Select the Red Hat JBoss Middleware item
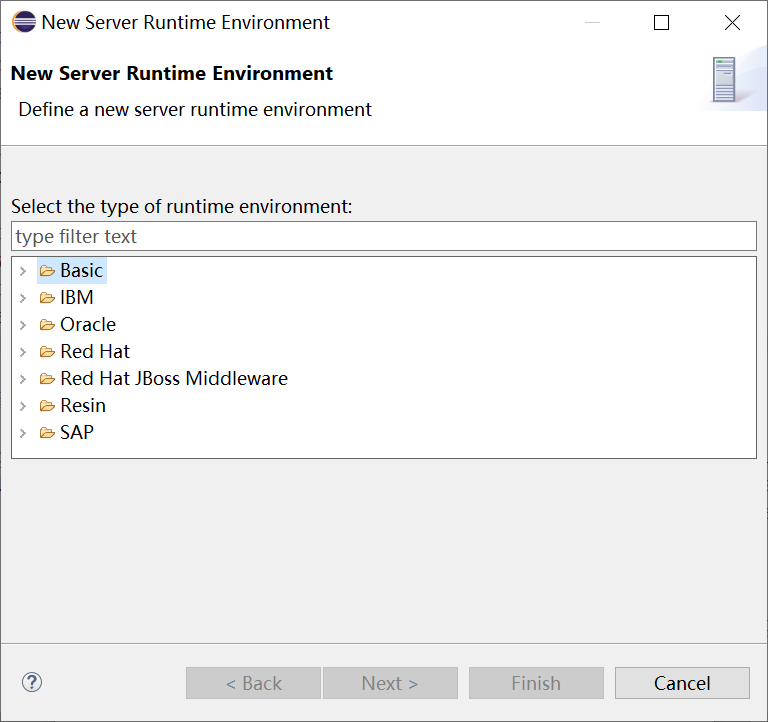Image resolution: width=768 pixels, height=722 pixels. pos(173,379)
